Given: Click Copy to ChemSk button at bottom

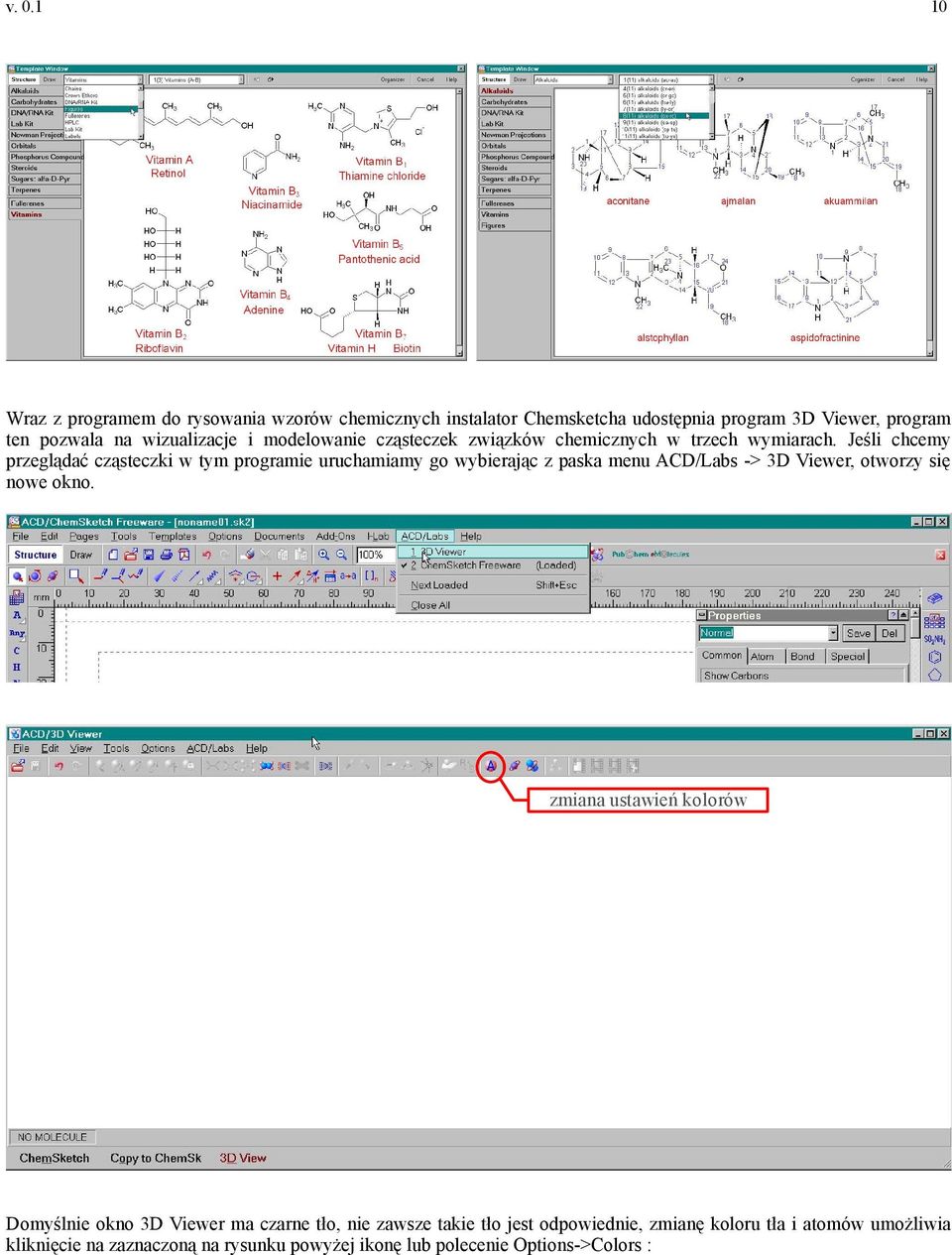Looking at the screenshot, I should tap(156, 1158).
